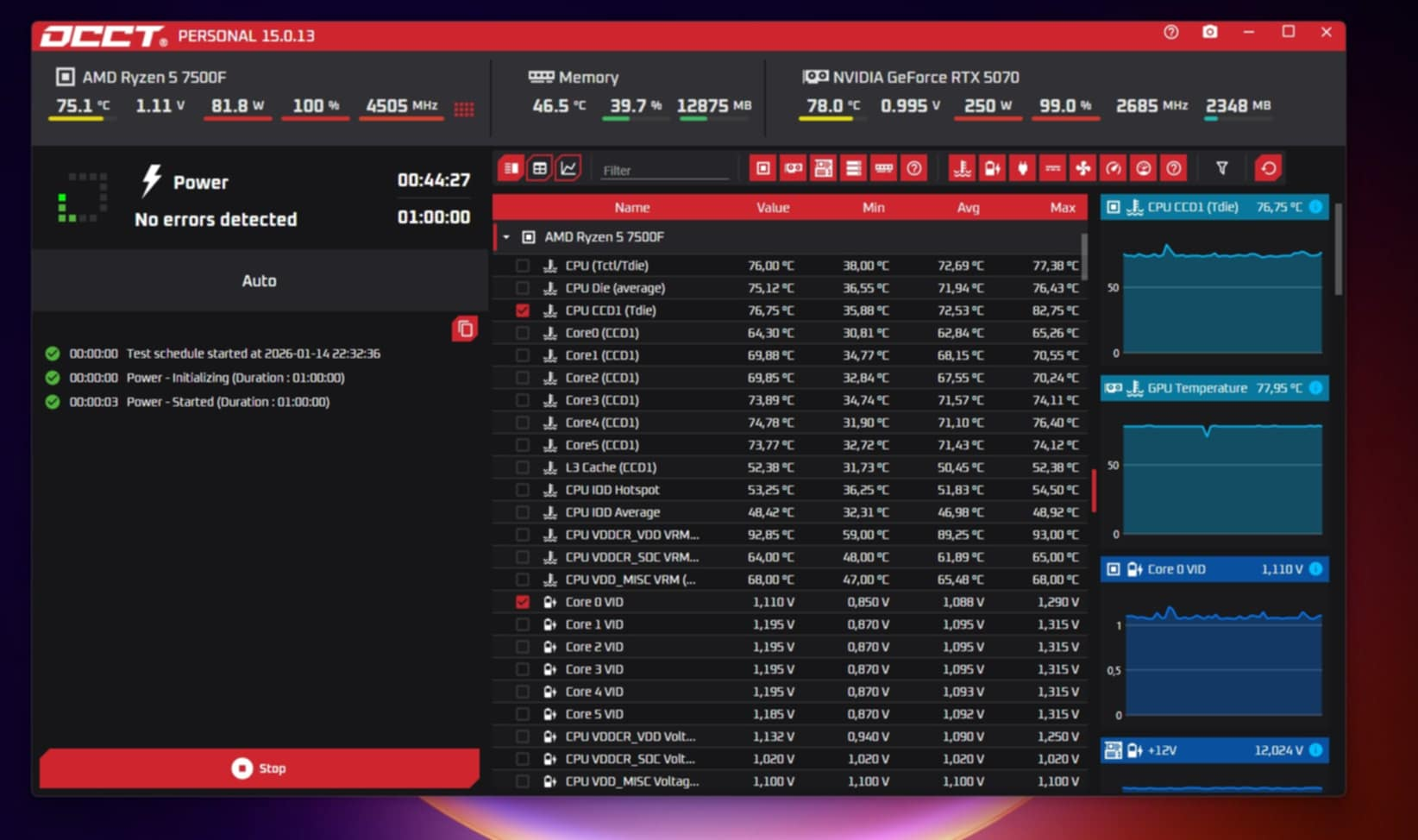Reset sensor min/max values with refresh icon

(x=1268, y=168)
